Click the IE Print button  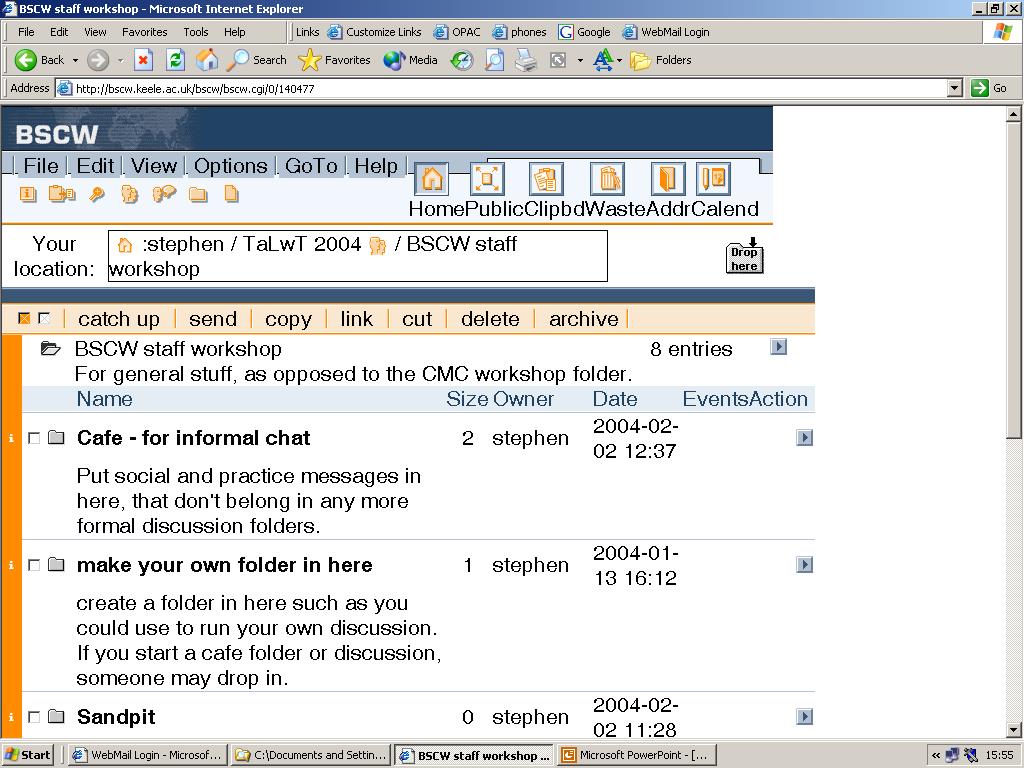click(526, 60)
